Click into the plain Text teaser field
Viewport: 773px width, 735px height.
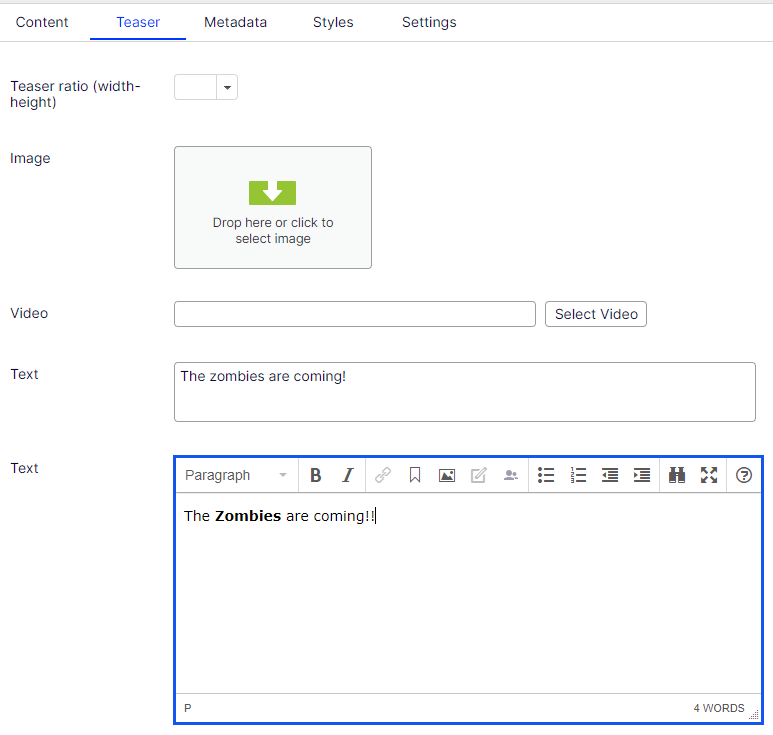(464, 392)
